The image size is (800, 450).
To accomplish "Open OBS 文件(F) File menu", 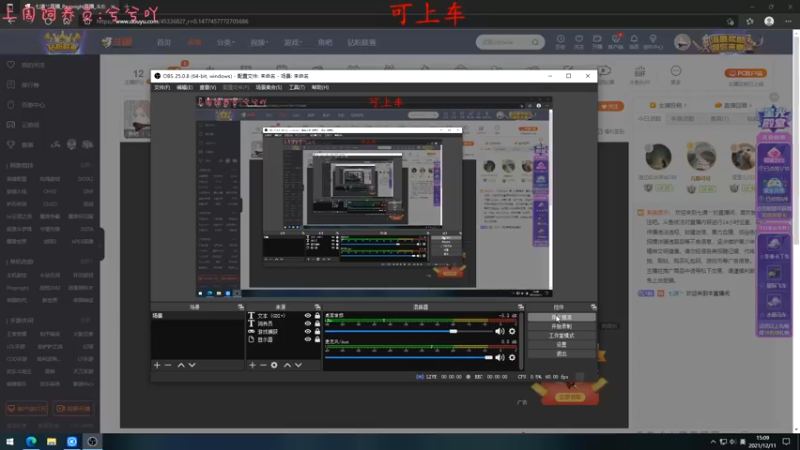I will tap(162, 87).
